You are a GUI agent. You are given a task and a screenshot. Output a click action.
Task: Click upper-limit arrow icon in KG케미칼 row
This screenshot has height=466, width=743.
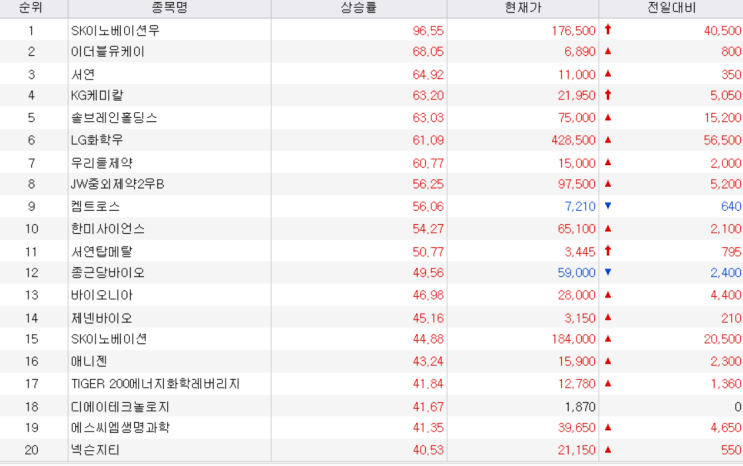[608, 95]
